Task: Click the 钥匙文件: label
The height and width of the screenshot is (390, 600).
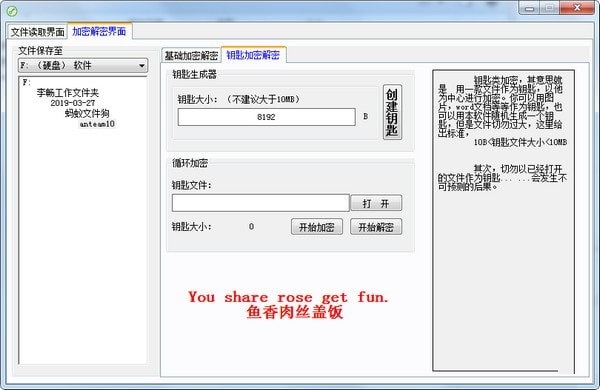Action: (x=192, y=185)
